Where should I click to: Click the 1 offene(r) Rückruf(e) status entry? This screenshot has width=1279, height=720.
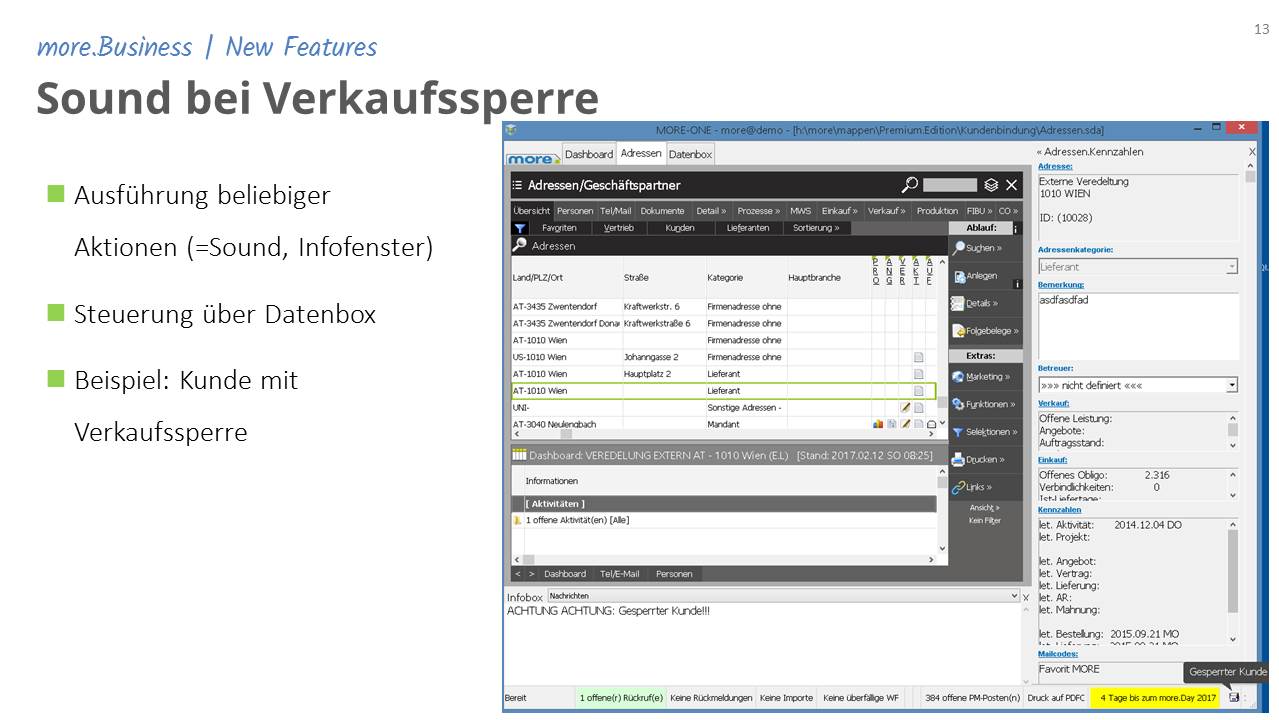(x=621, y=698)
